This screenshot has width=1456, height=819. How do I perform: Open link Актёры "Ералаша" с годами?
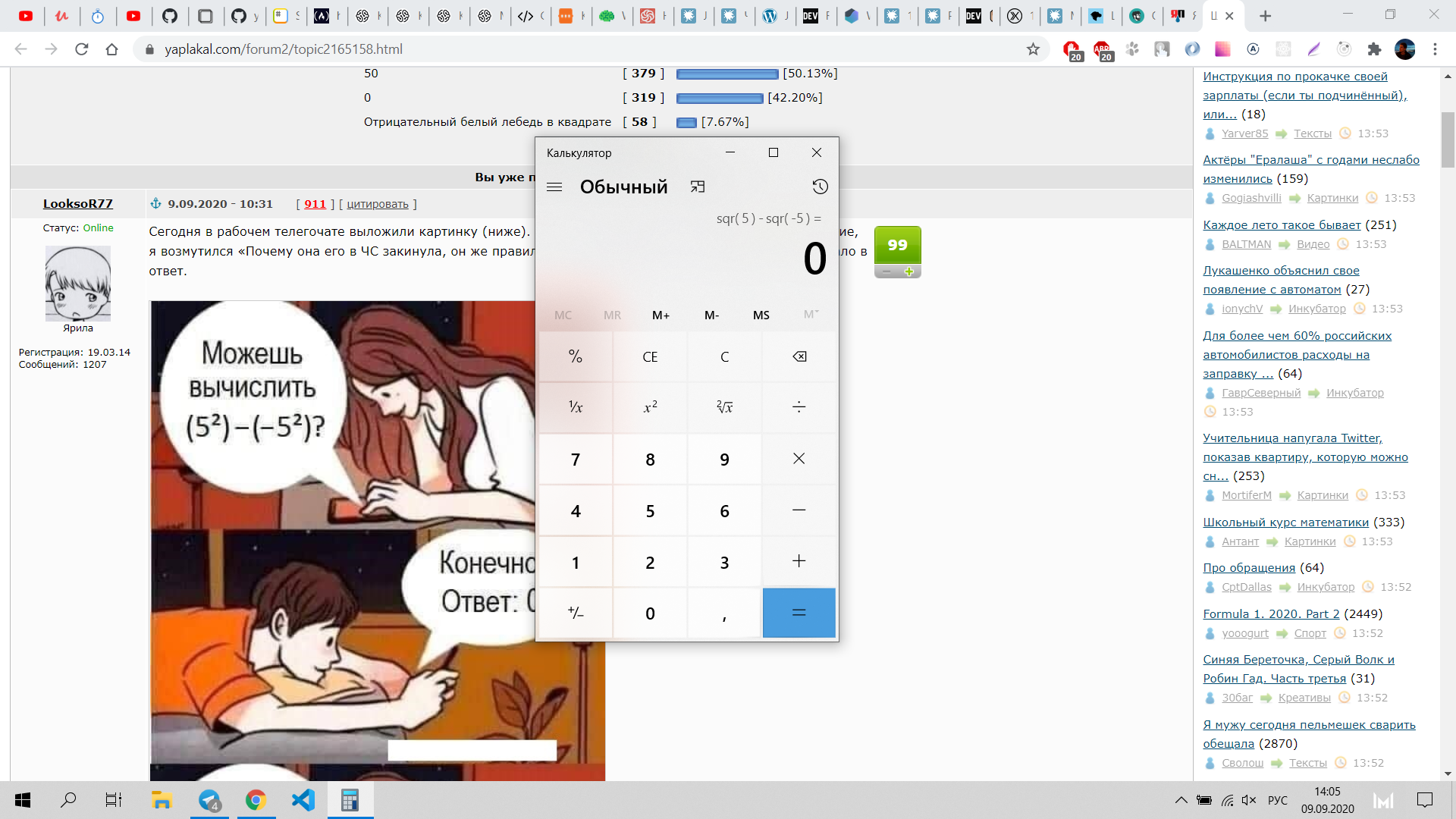pos(1311,169)
